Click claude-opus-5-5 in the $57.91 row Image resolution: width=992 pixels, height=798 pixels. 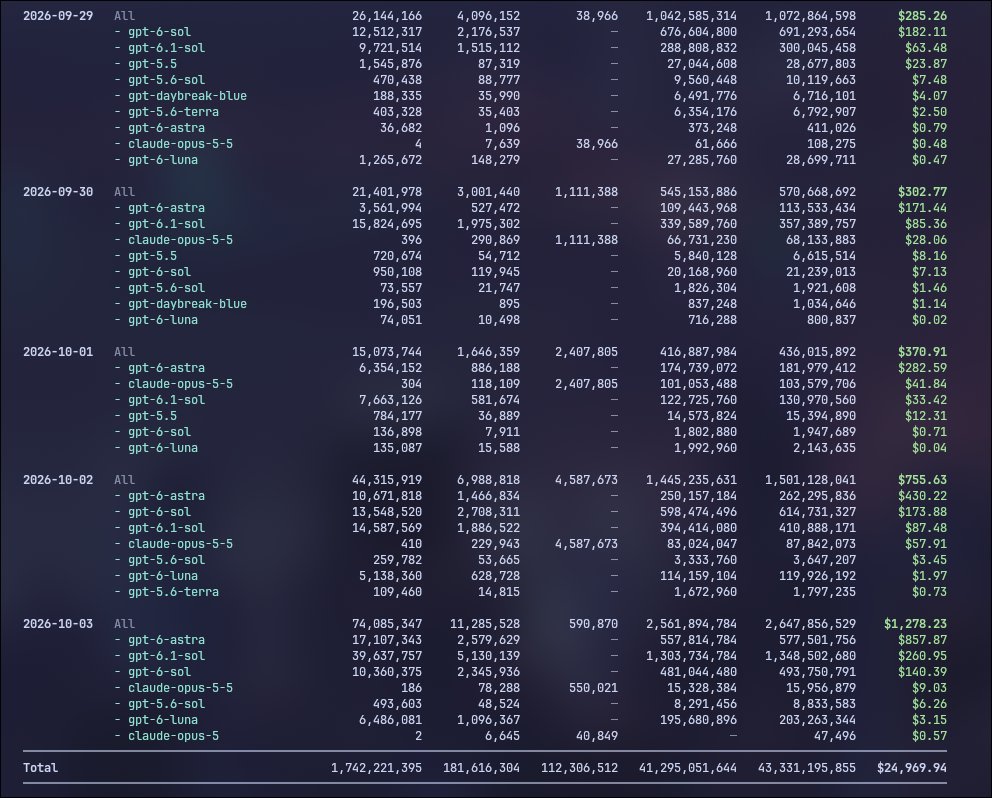(180, 544)
